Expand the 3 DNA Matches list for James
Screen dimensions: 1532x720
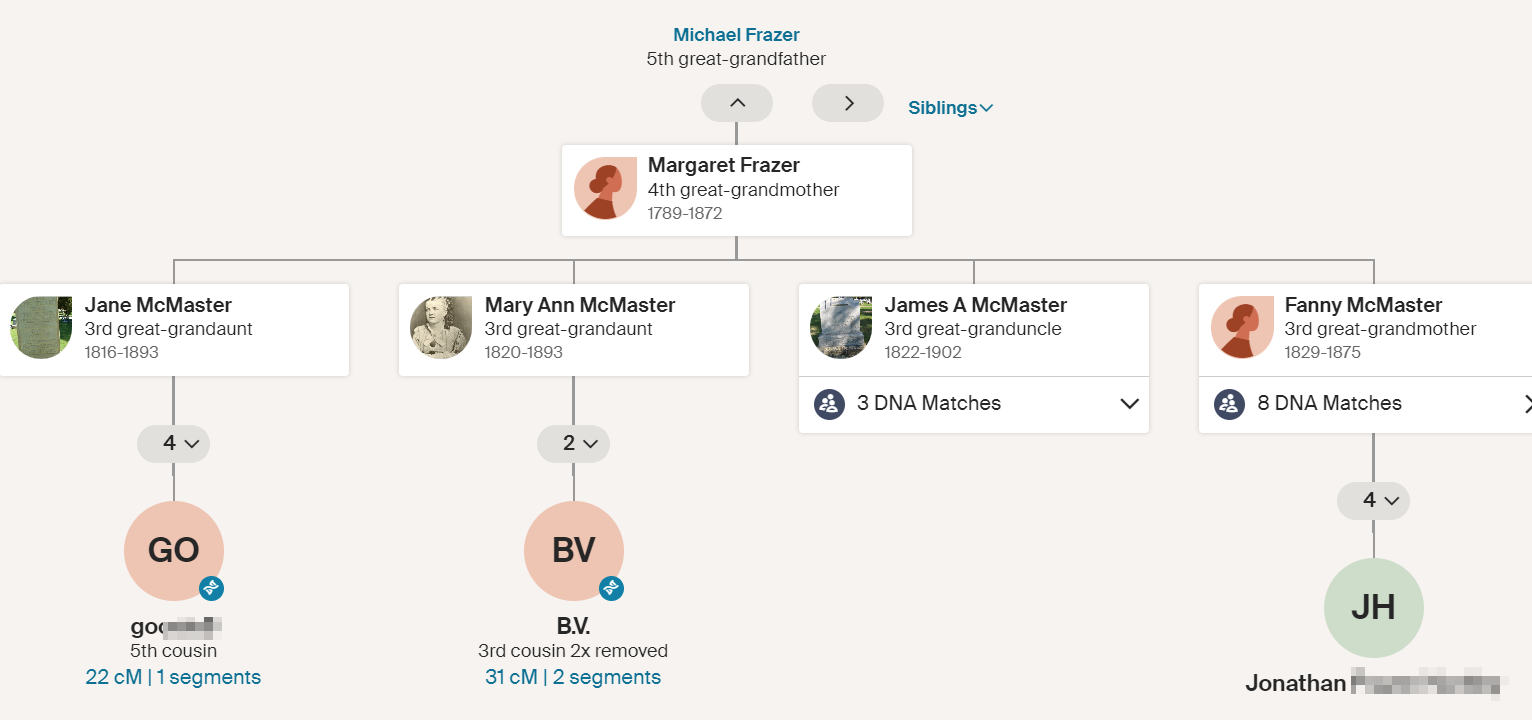point(1129,404)
